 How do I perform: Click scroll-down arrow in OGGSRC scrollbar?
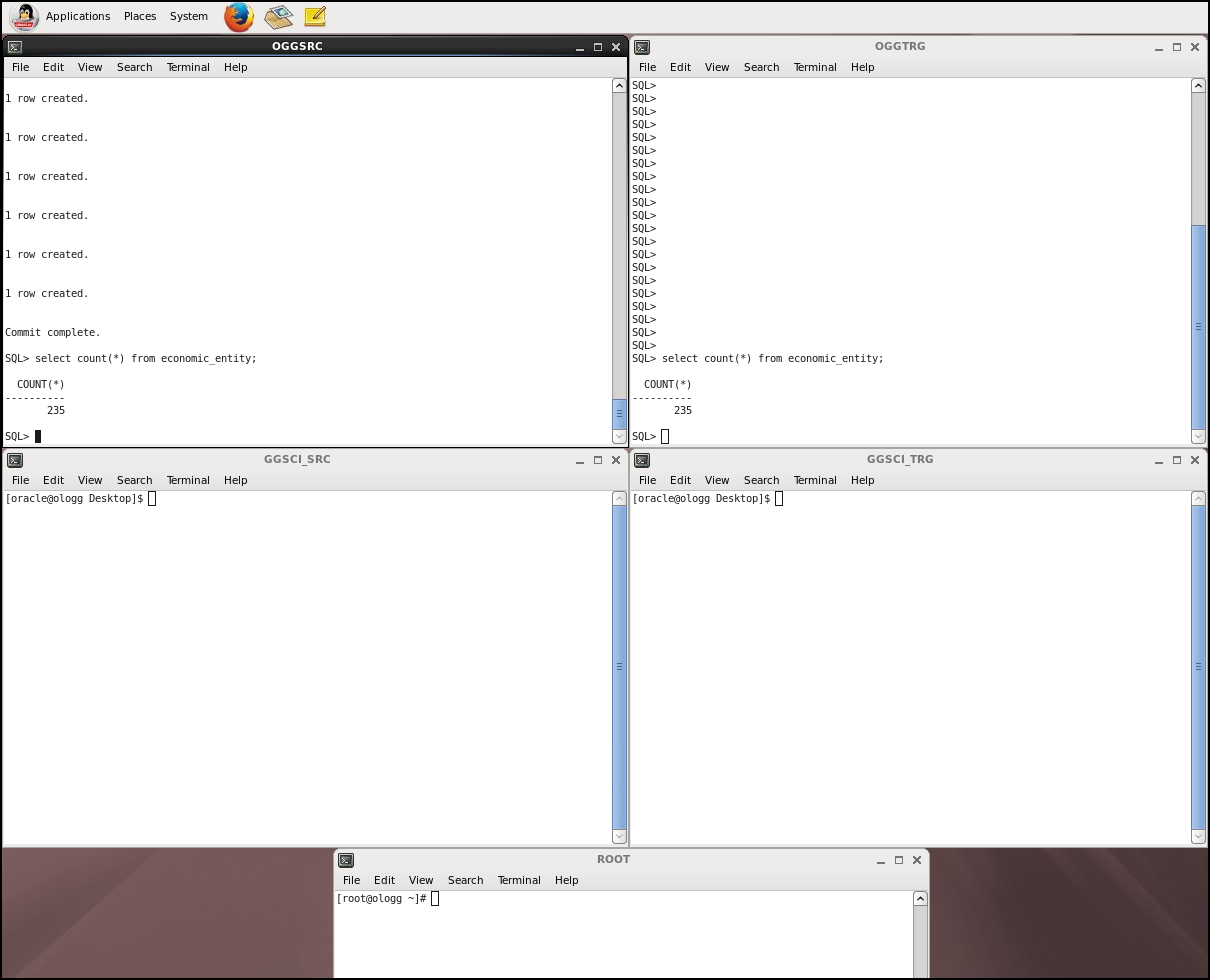619,436
